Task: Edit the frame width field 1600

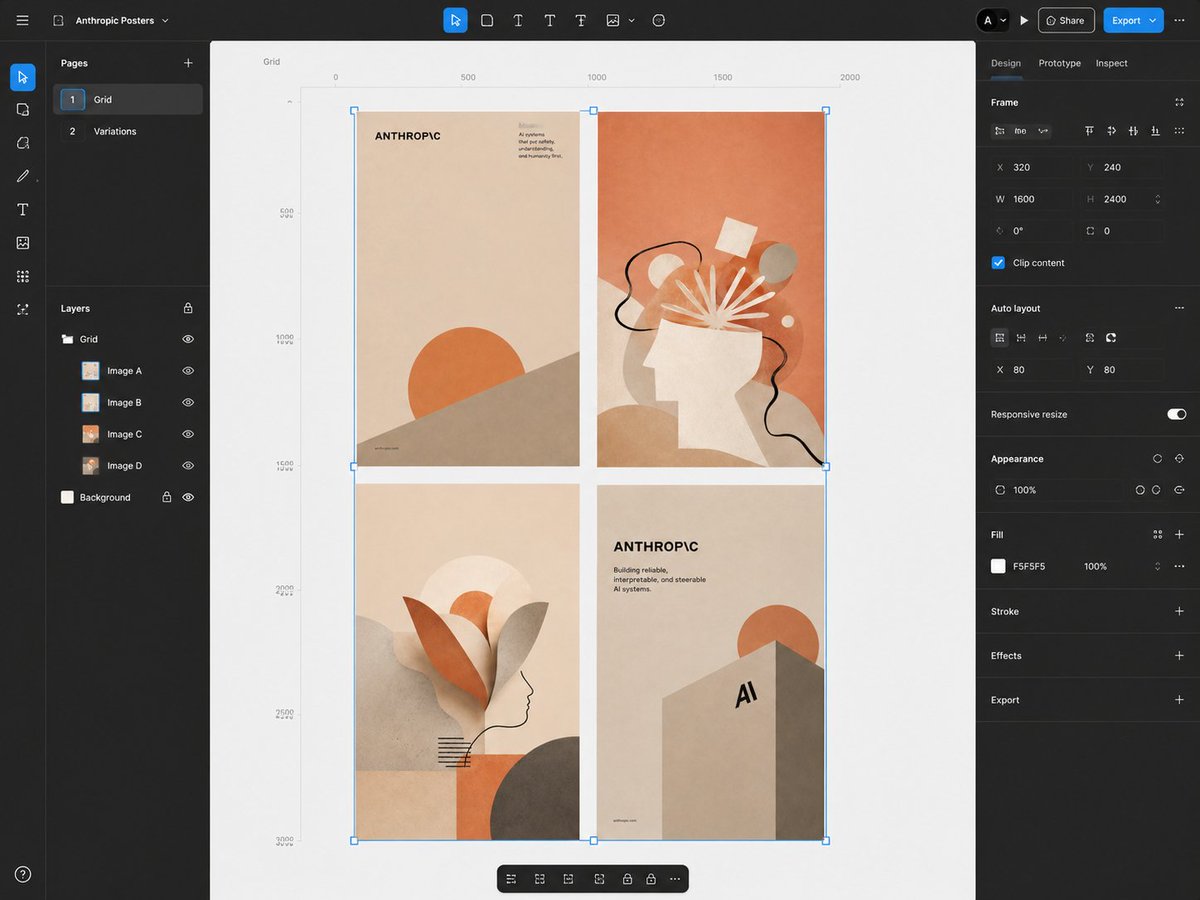Action: [1031, 199]
